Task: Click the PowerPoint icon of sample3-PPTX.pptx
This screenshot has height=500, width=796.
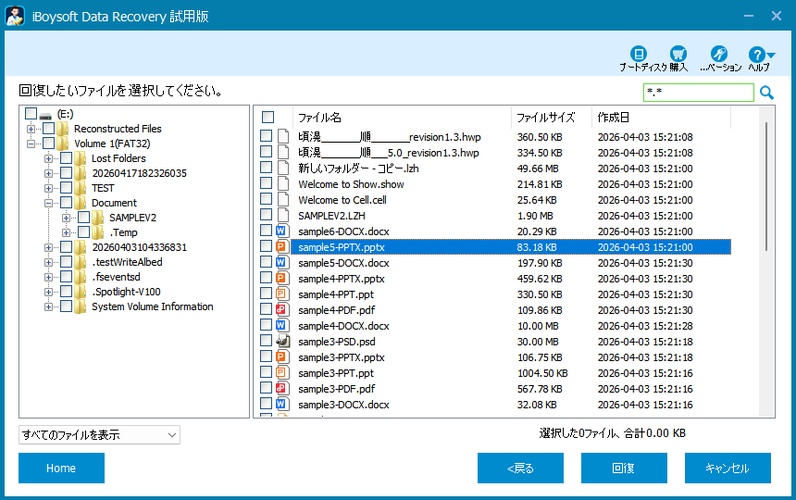Action: [282, 357]
